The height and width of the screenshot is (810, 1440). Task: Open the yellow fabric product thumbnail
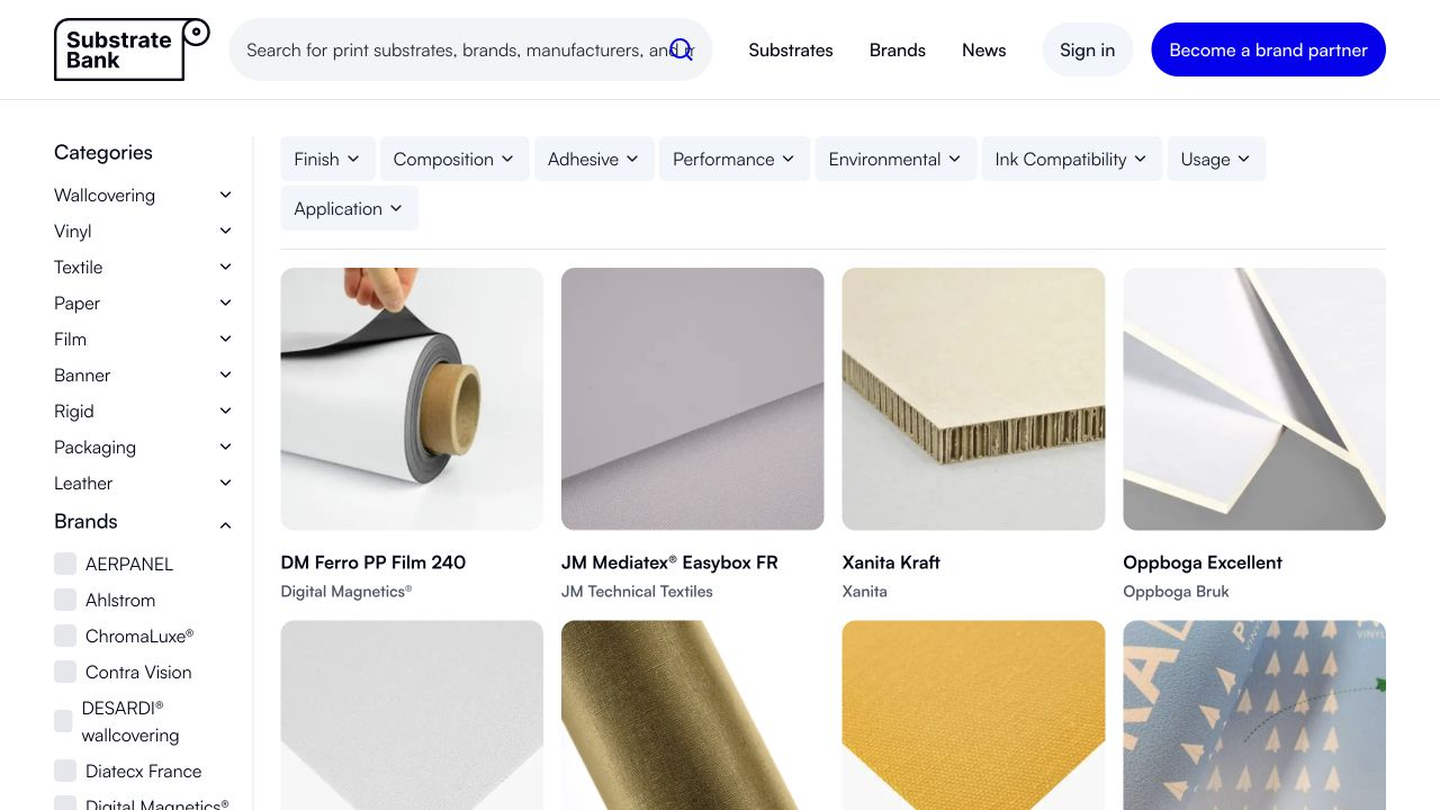pyautogui.click(x=973, y=715)
